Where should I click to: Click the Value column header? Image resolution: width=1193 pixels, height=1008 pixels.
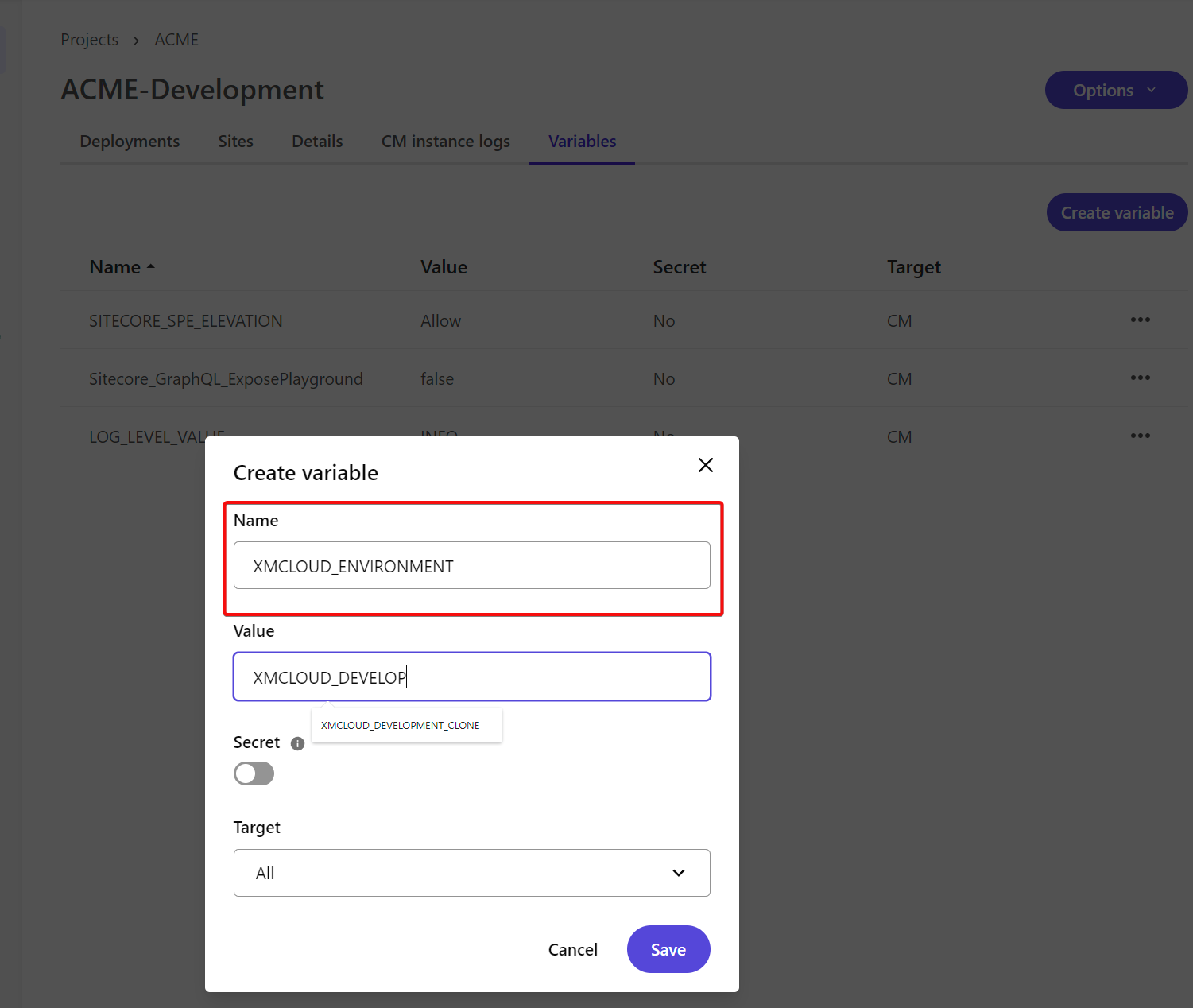tap(444, 267)
